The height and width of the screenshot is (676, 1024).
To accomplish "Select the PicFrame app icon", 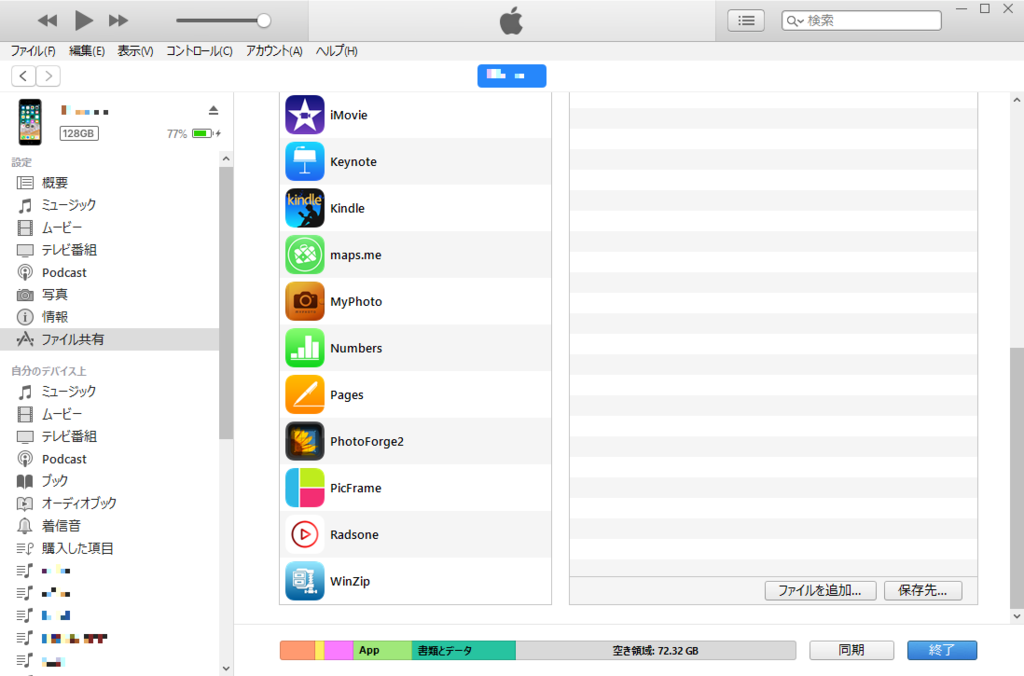I will pos(304,487).
